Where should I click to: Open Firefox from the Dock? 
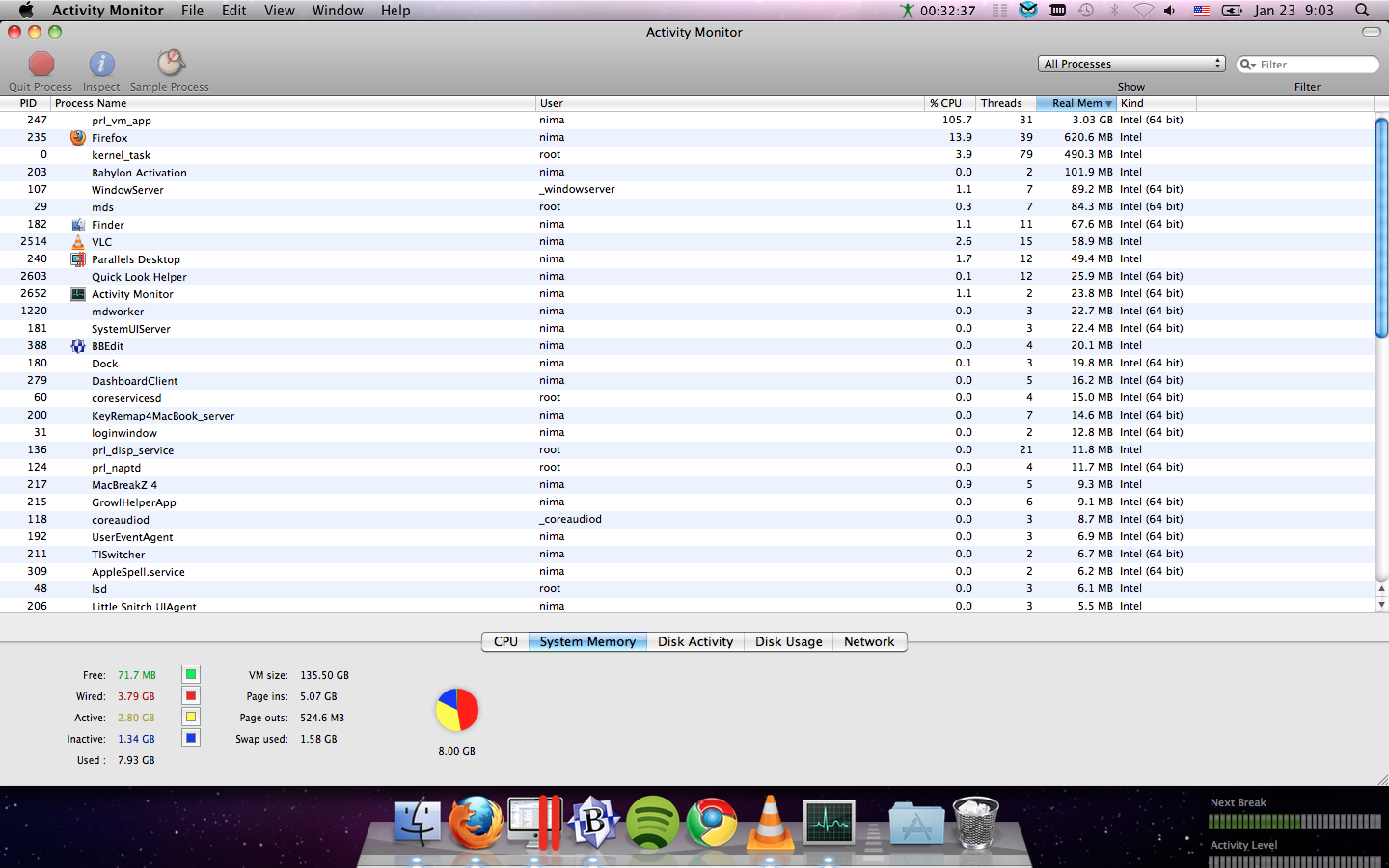click(477, 823)
